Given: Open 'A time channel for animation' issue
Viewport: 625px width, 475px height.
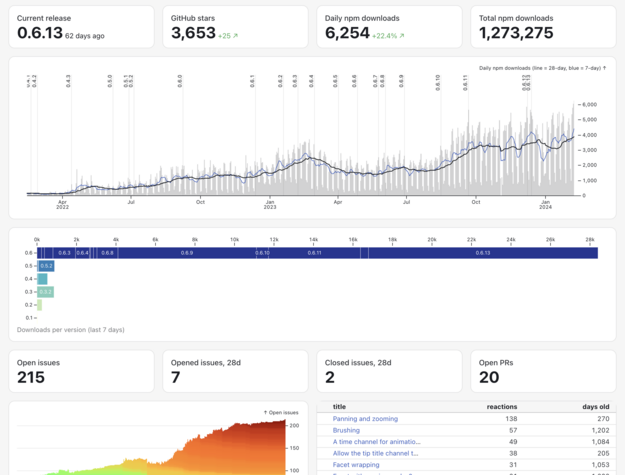Looking at the screenshot, I should point(375,441).
